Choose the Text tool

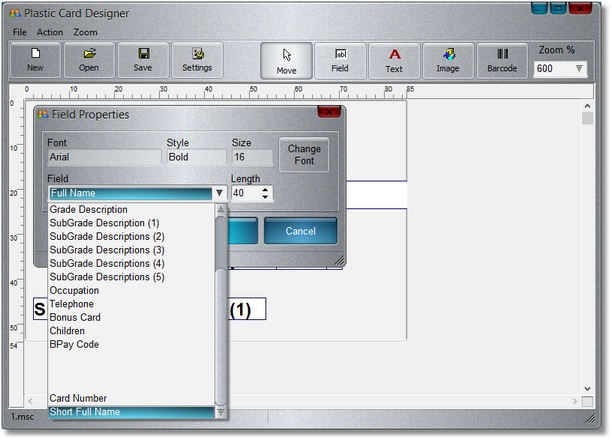coord(394,60)
